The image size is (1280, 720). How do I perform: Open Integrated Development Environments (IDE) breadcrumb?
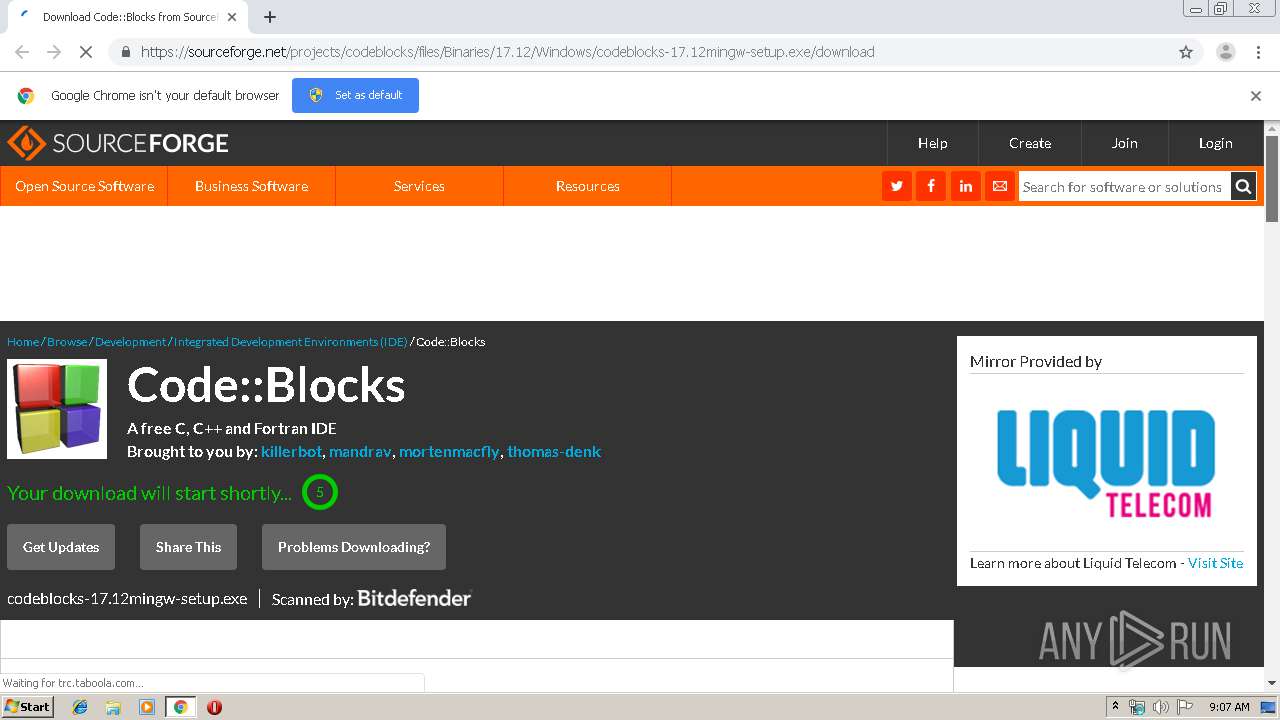coord(290,342)
